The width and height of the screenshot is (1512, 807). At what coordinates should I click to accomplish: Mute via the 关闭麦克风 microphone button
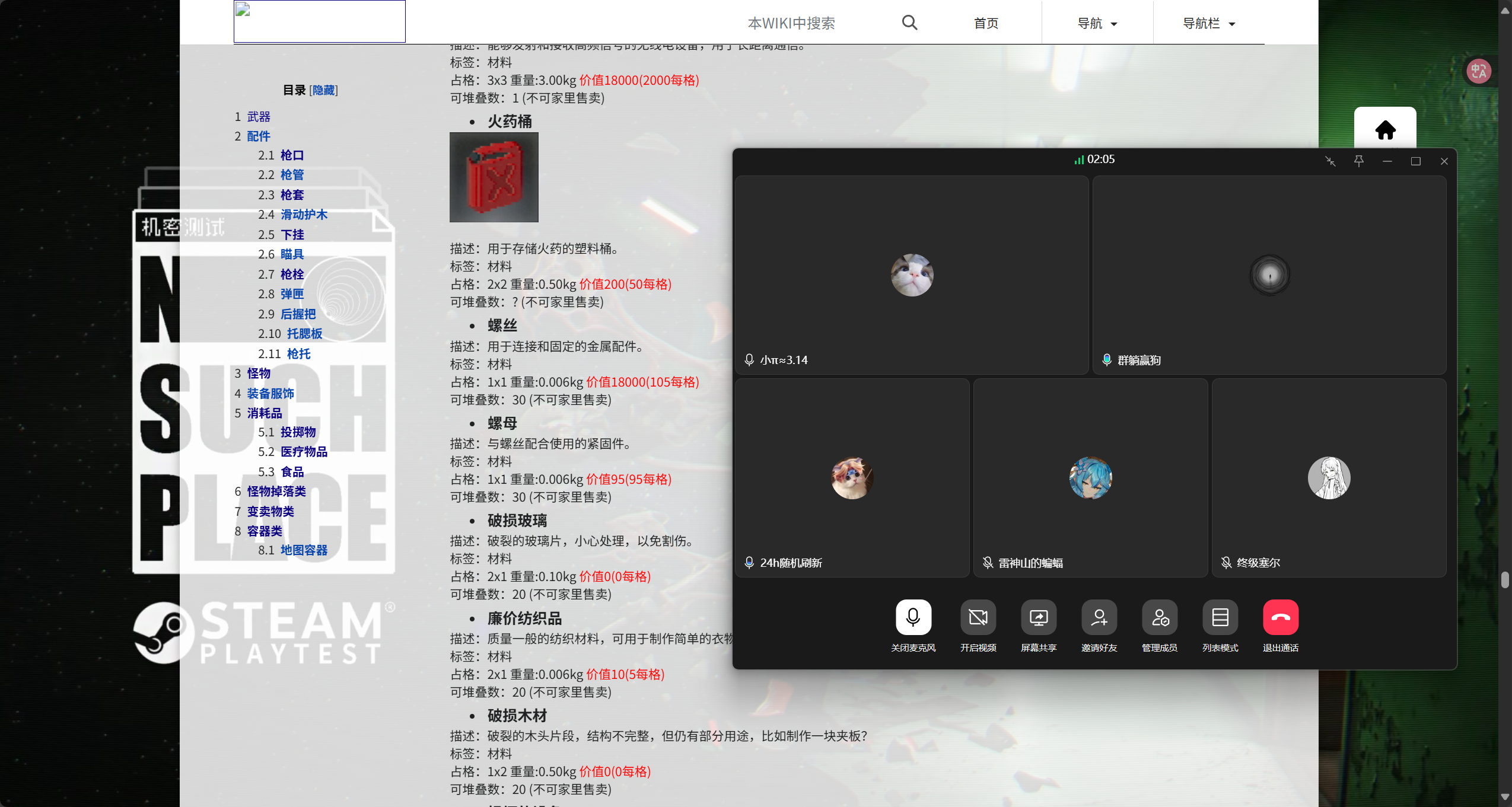click(913, 617)
